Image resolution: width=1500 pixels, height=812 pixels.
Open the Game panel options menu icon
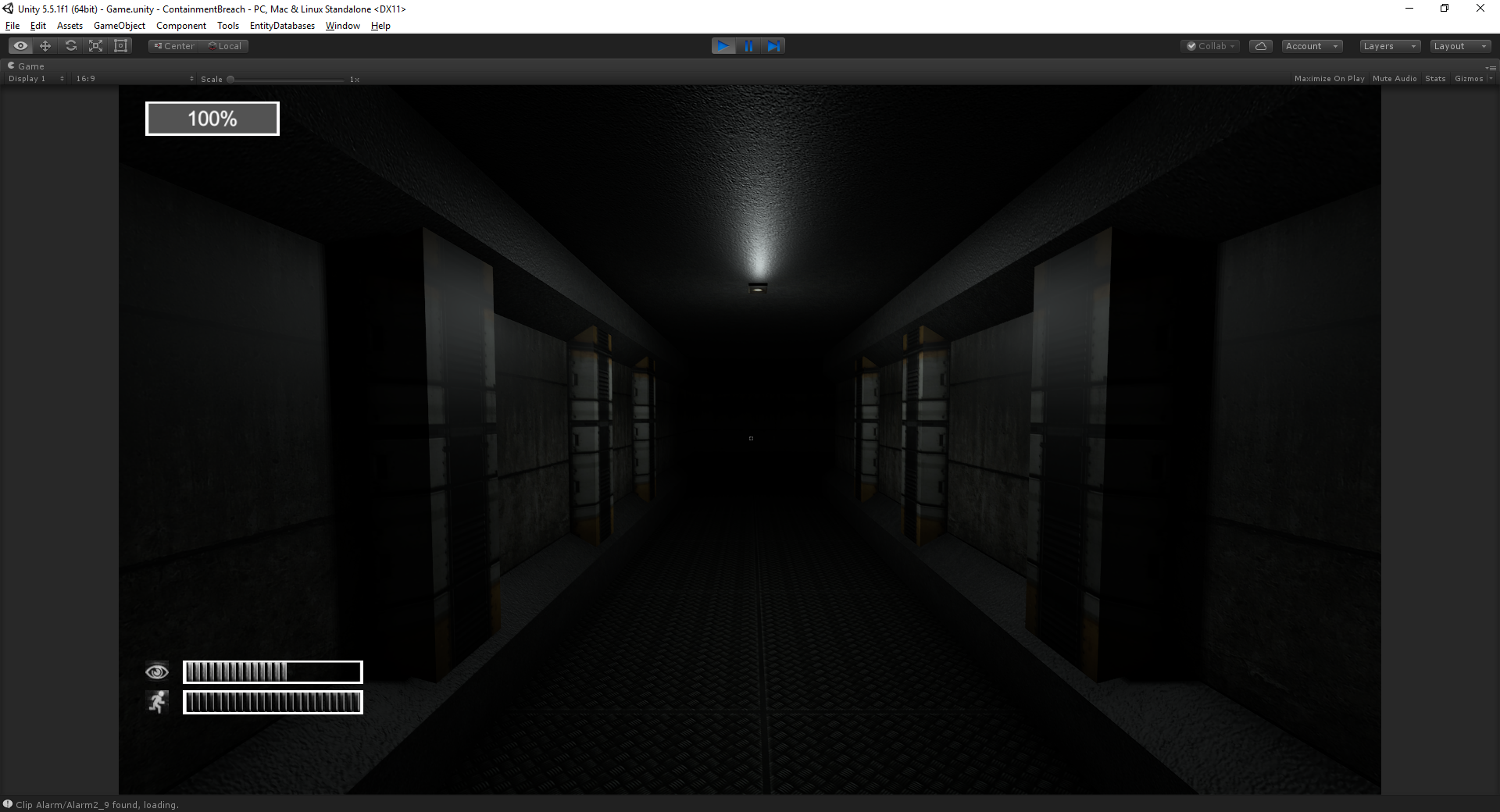pos(1491,67)
